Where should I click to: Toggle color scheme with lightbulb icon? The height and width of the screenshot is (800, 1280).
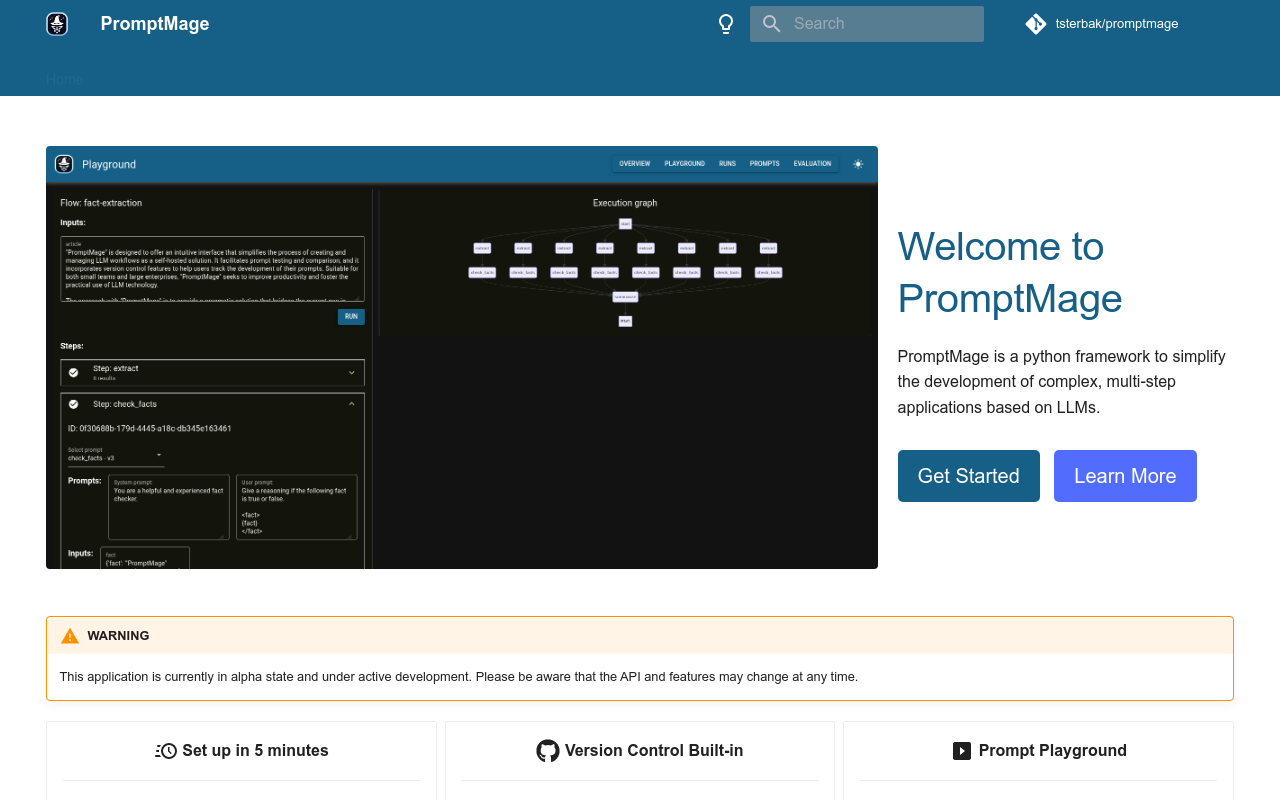[x=726, y=24]
